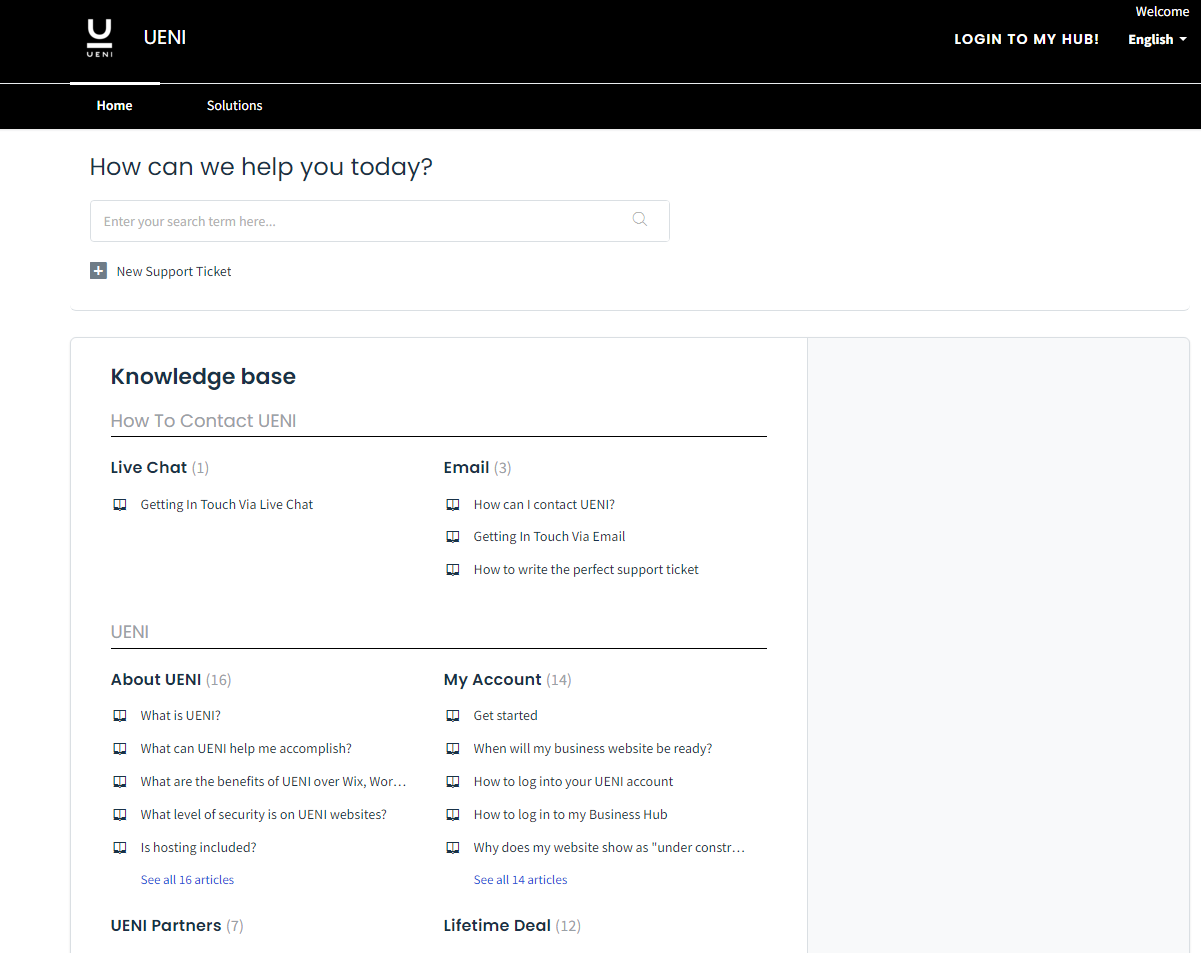Open article How can I contact UENI?
Viewport: 1201px width, 953px height.
point(544,505)
